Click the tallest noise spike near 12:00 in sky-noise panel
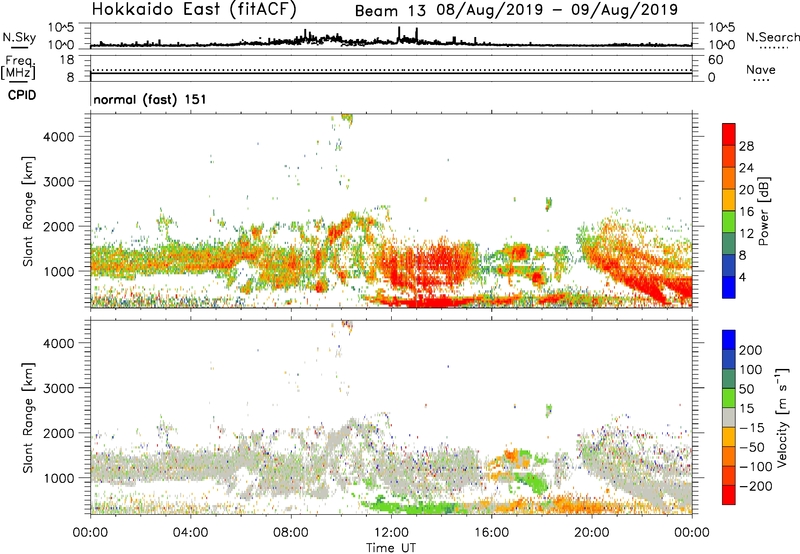This screenshot has height=554, width=800. (x=399, y=33)
